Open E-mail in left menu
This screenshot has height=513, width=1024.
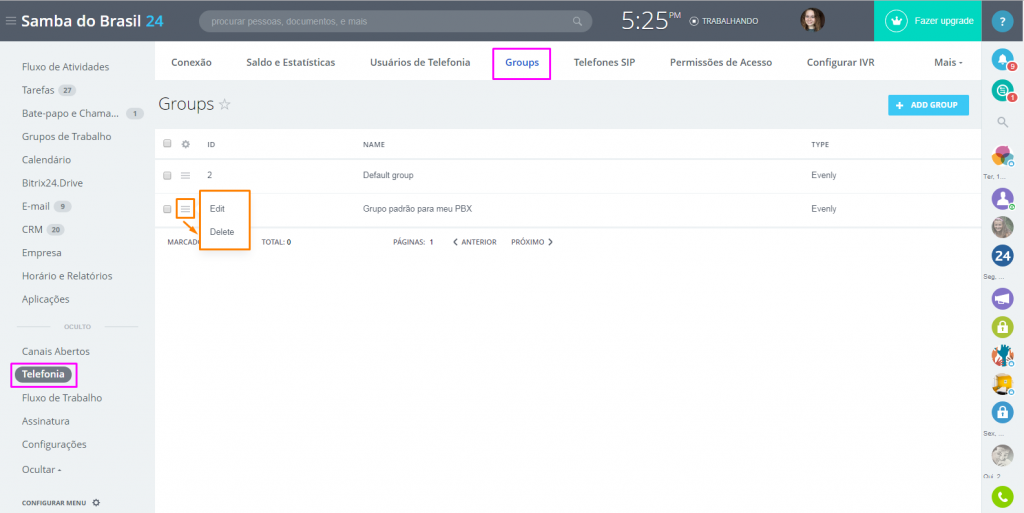coord(36,206)
